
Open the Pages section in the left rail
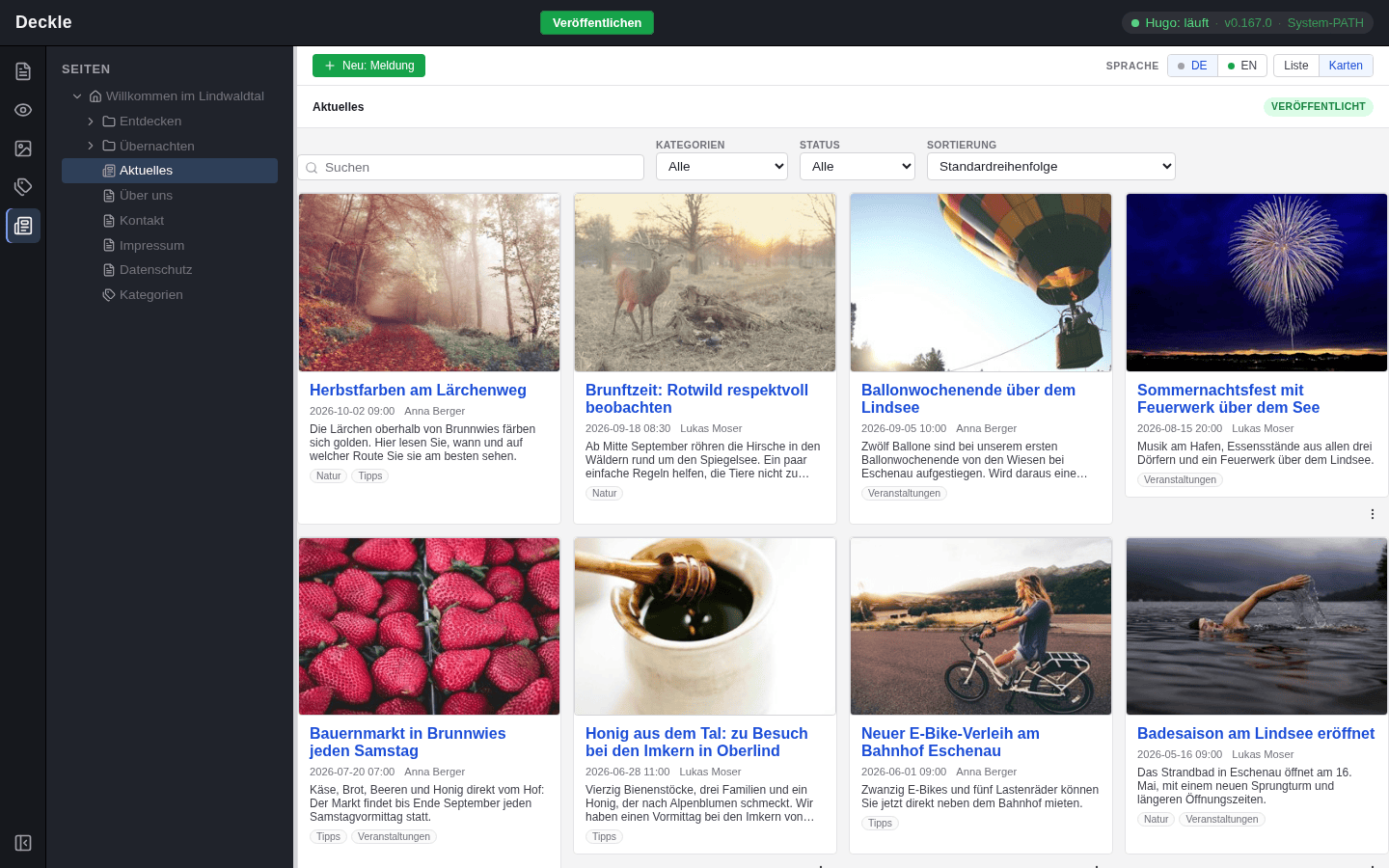coord(23,71)
